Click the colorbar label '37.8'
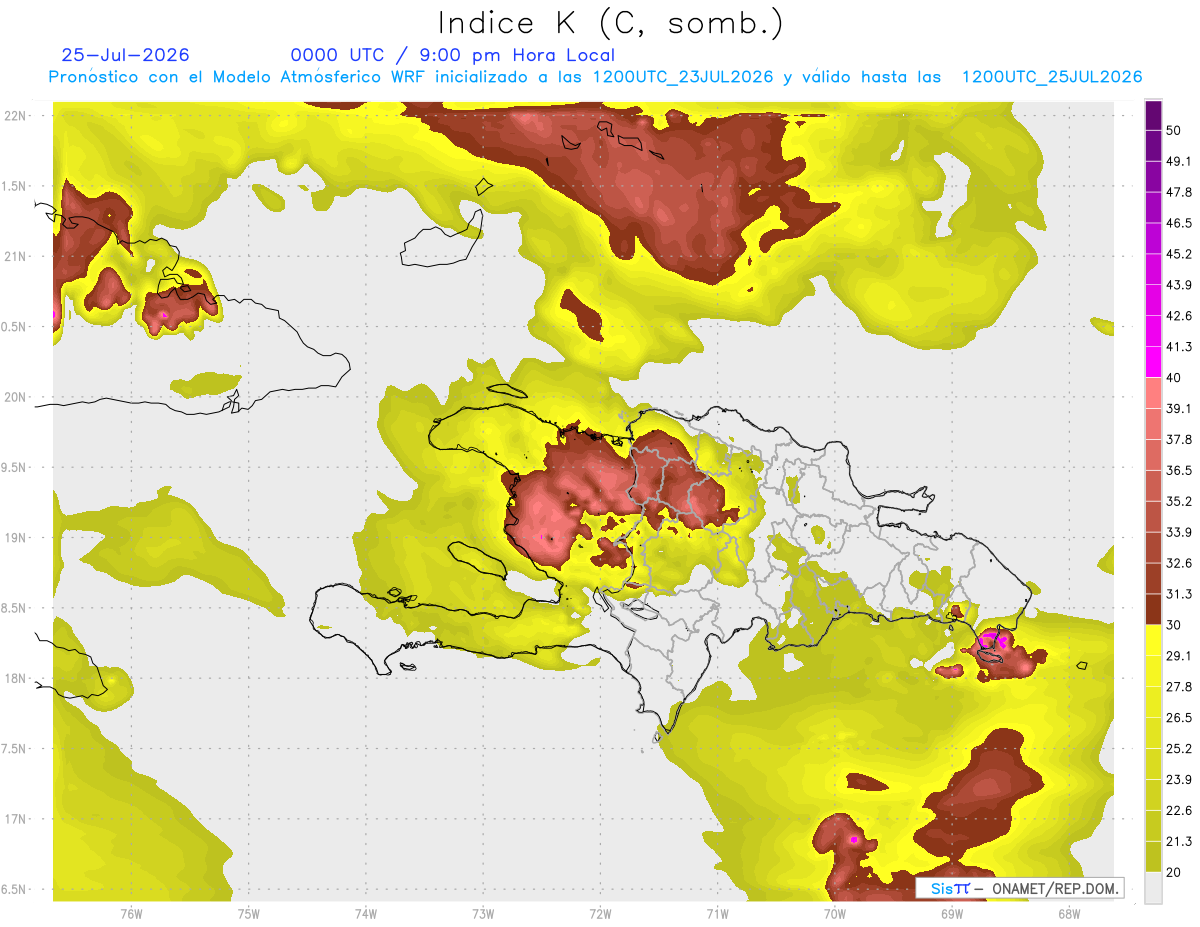The width and height of the screenshot is (1200, 927). 1179,439
